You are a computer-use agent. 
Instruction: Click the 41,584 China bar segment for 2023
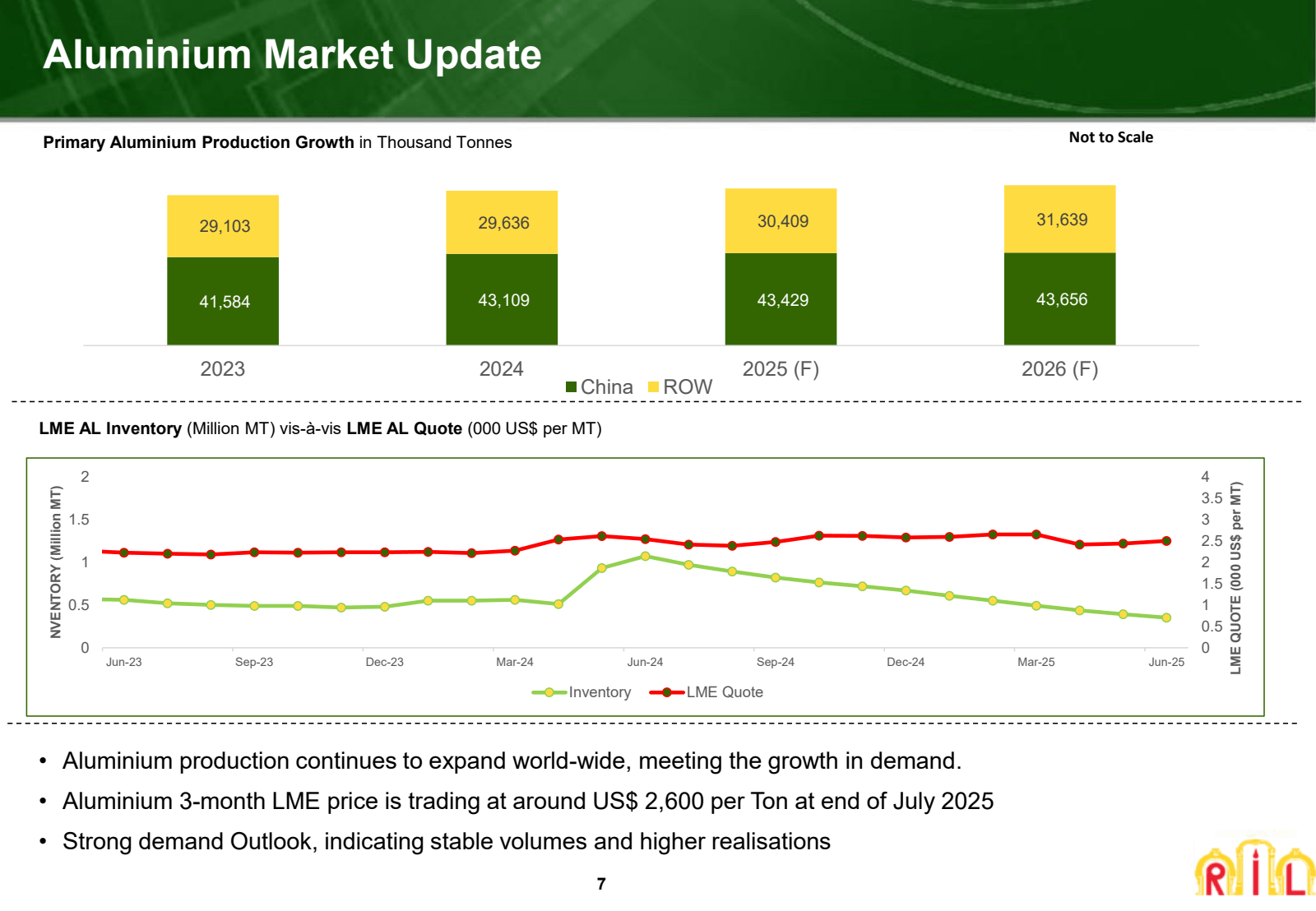point(223,301)
